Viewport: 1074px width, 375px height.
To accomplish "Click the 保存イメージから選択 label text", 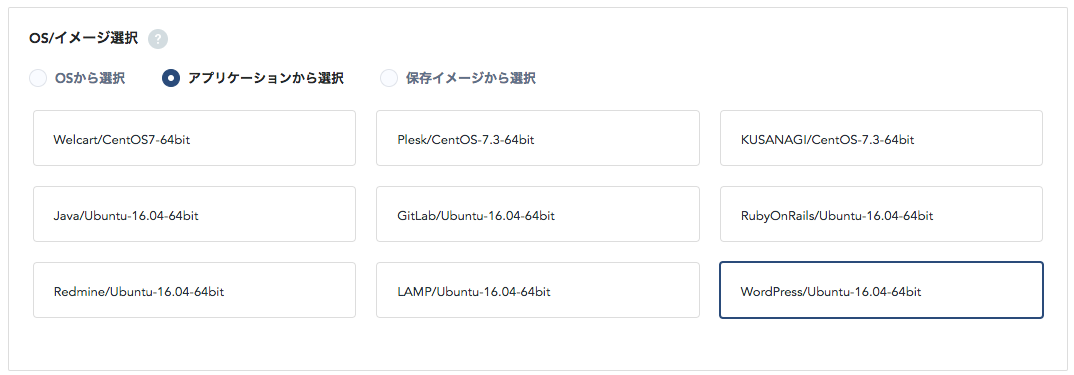I will (x=471, y=78).
